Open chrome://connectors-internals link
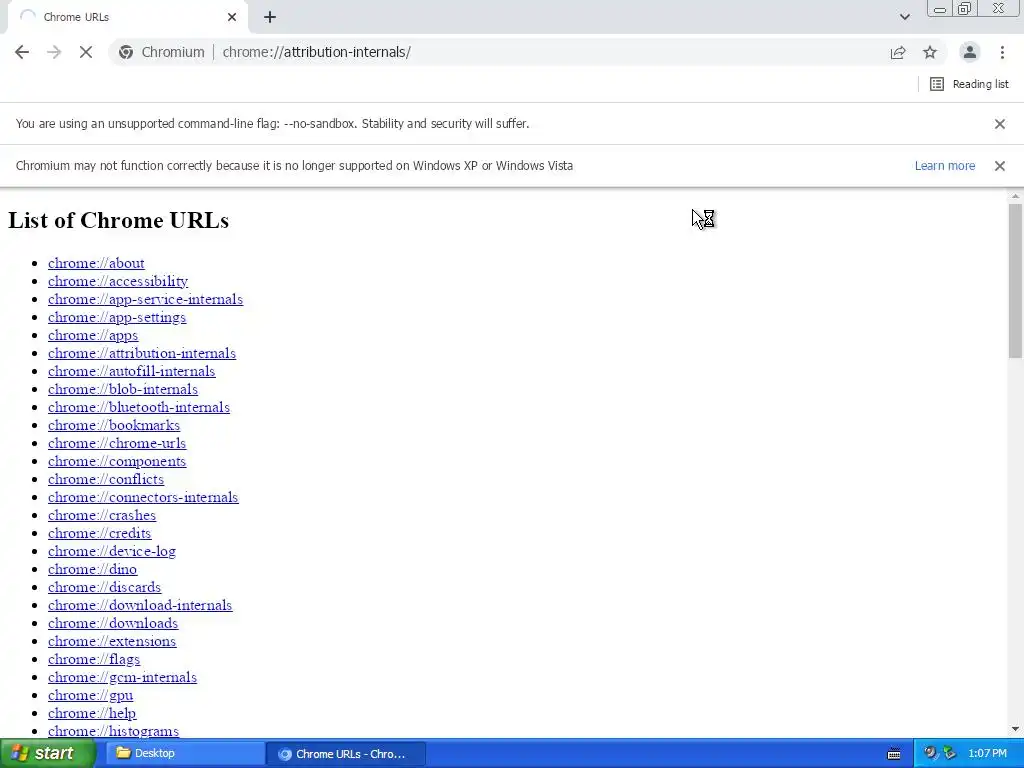1024x768 pixels. point(143,498)
